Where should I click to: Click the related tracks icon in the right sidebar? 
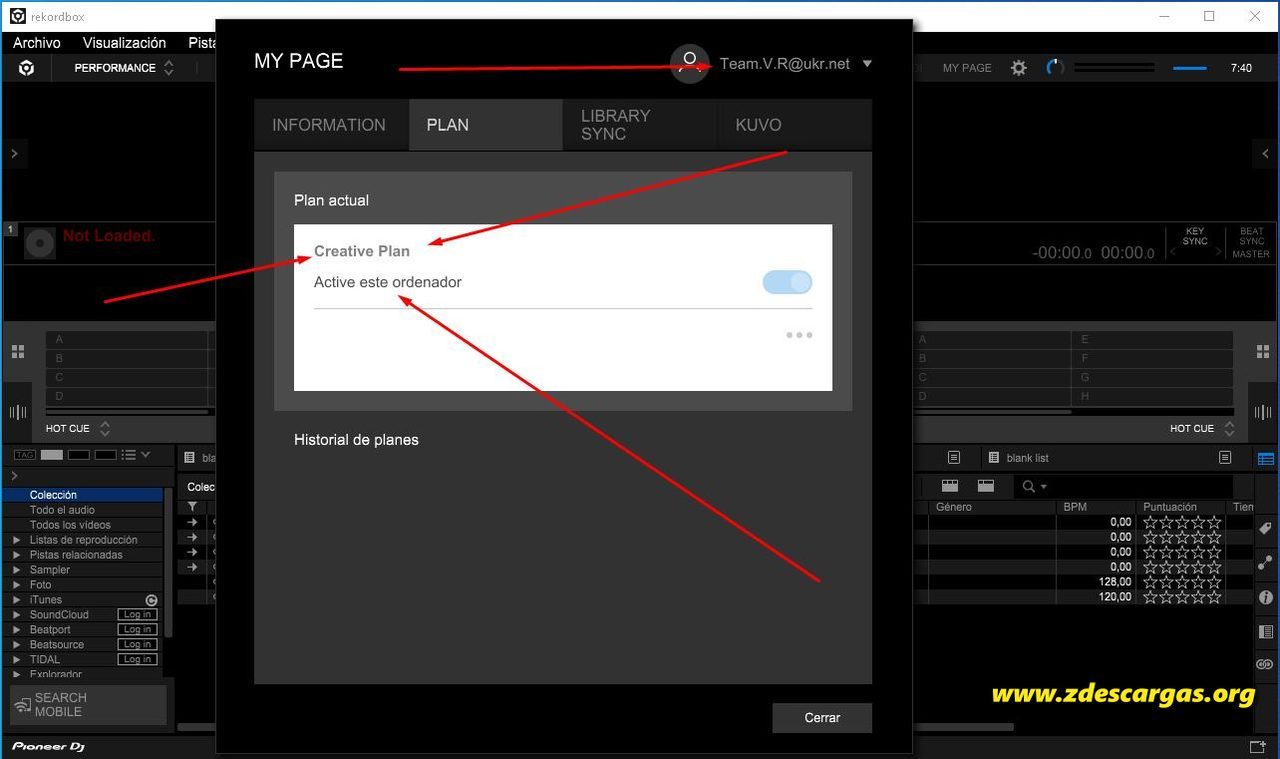tap(1265, 563)
